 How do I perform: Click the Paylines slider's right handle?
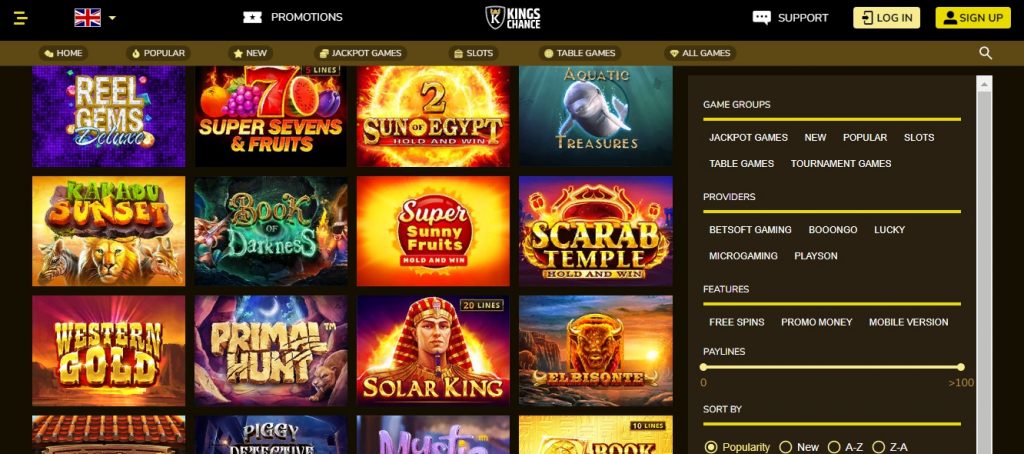click(x=961, y=367)
